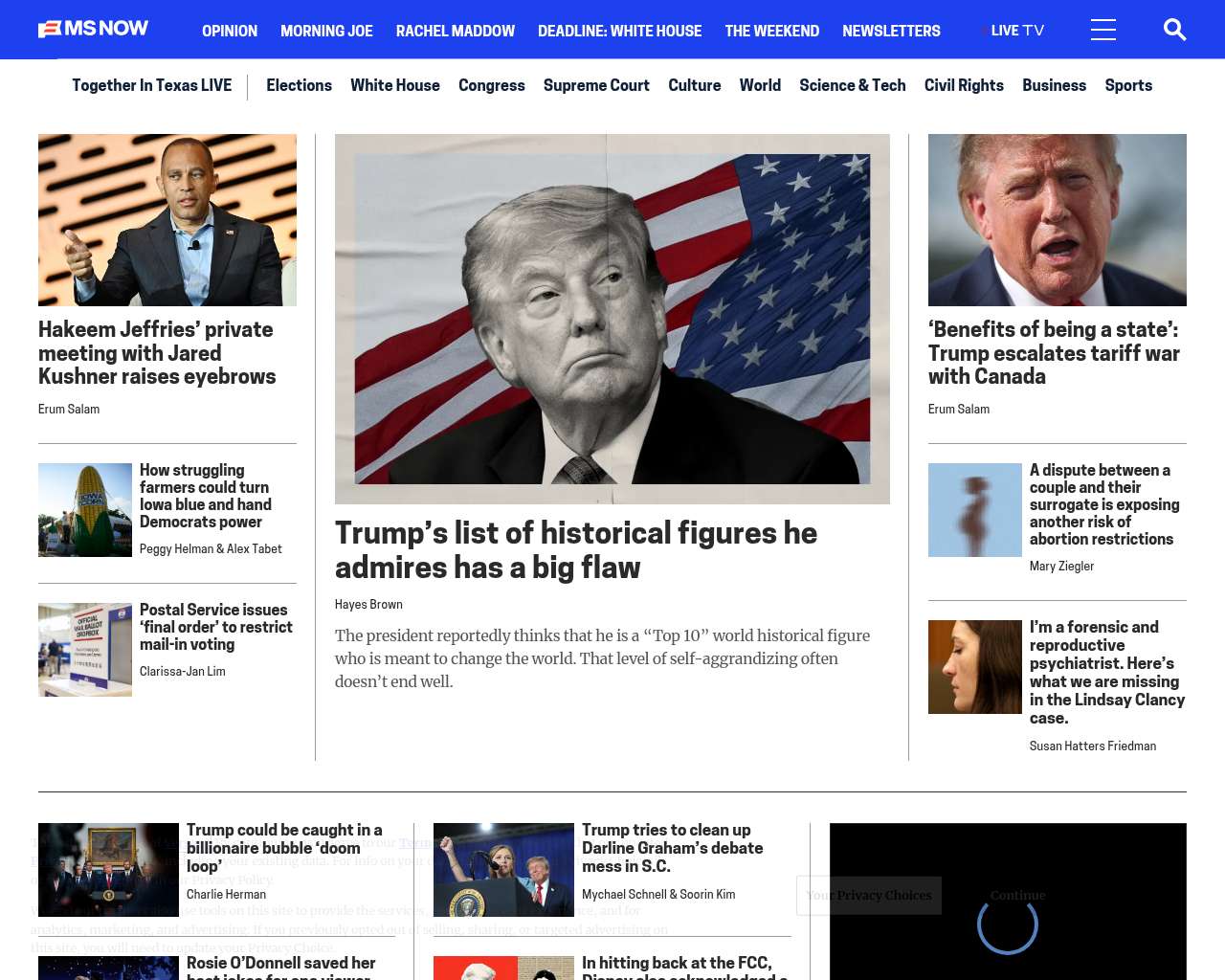Read Darline Graham's debate mess headline
The height and width of the screenshot is (980, 1225).
point(673,848)
